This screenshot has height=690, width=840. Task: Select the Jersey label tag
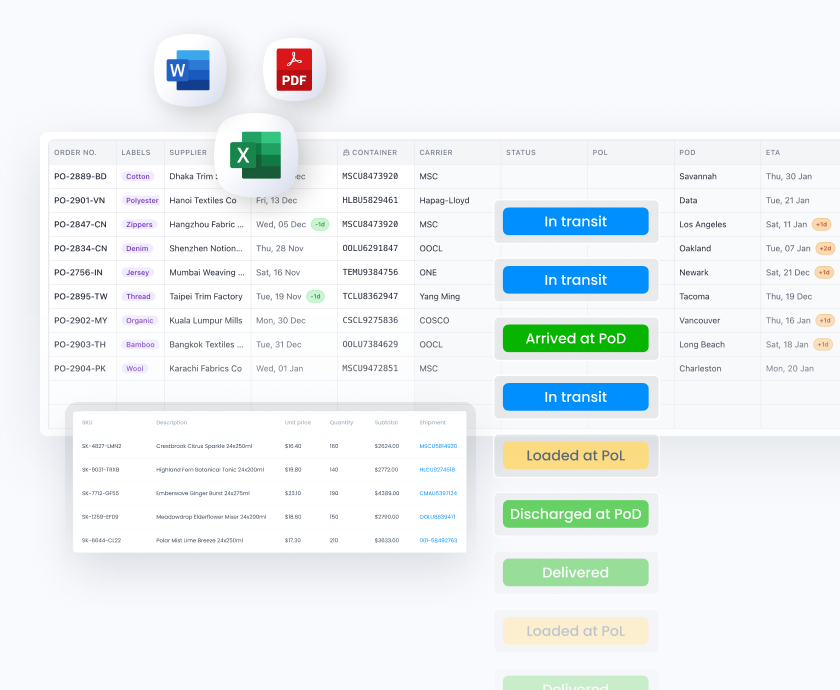[138, 273]
